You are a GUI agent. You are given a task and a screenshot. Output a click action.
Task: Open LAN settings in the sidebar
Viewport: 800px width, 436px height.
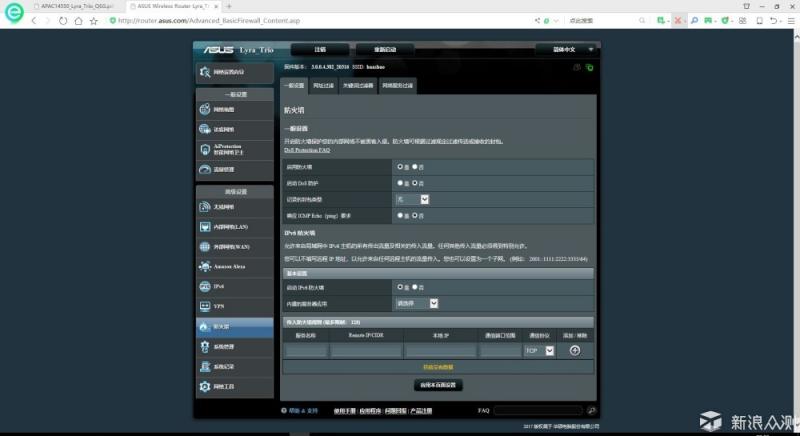[x=235, y=226]
